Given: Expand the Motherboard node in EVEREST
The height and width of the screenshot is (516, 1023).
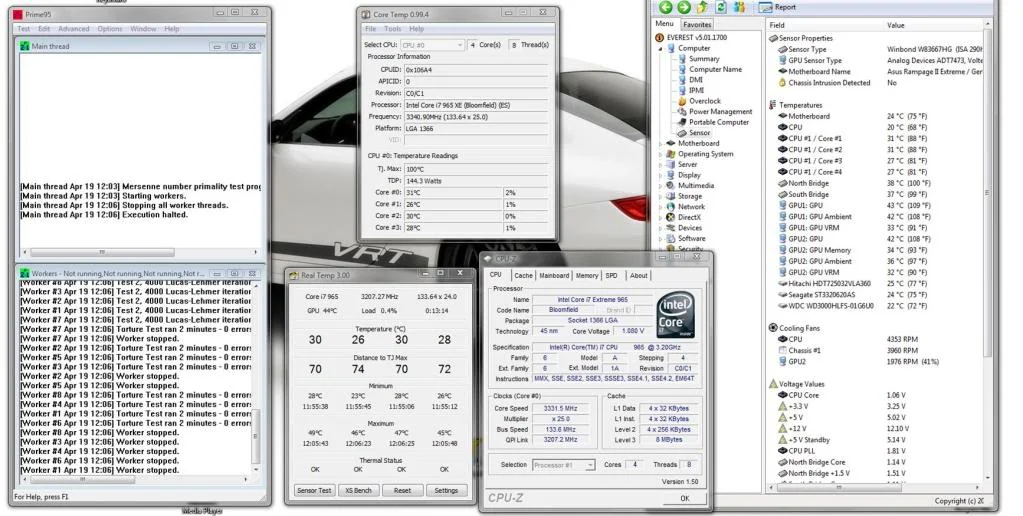Looking at the screenshot, I should 660,144.
